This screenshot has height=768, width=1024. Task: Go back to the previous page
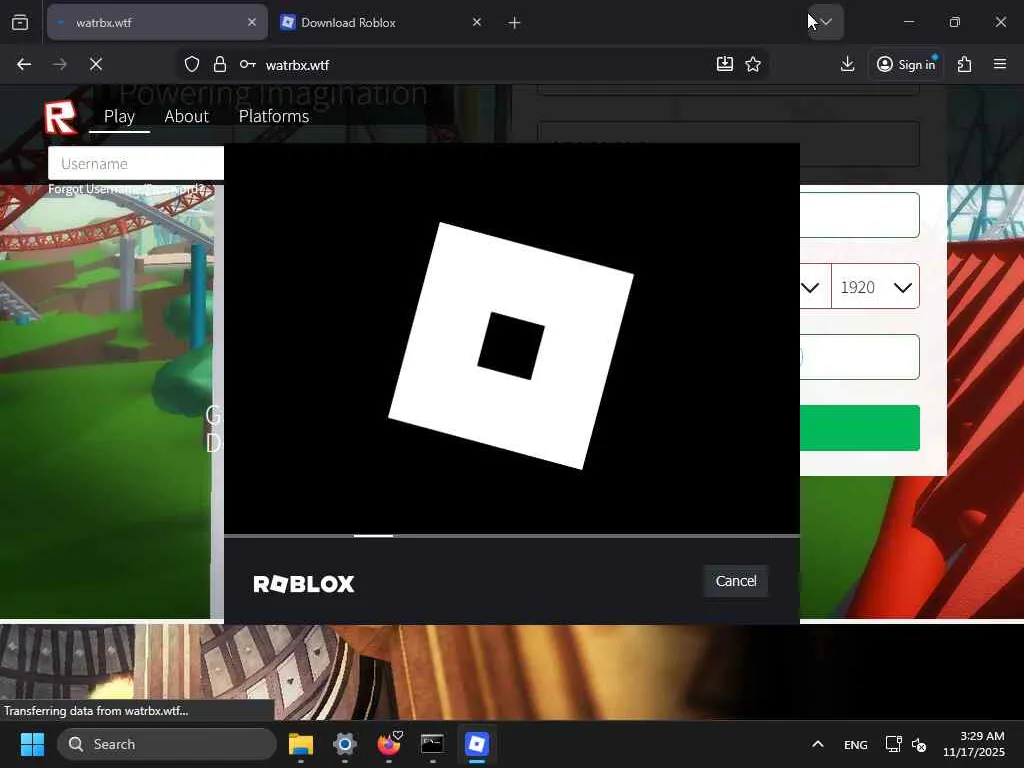(x=24, y=64)
